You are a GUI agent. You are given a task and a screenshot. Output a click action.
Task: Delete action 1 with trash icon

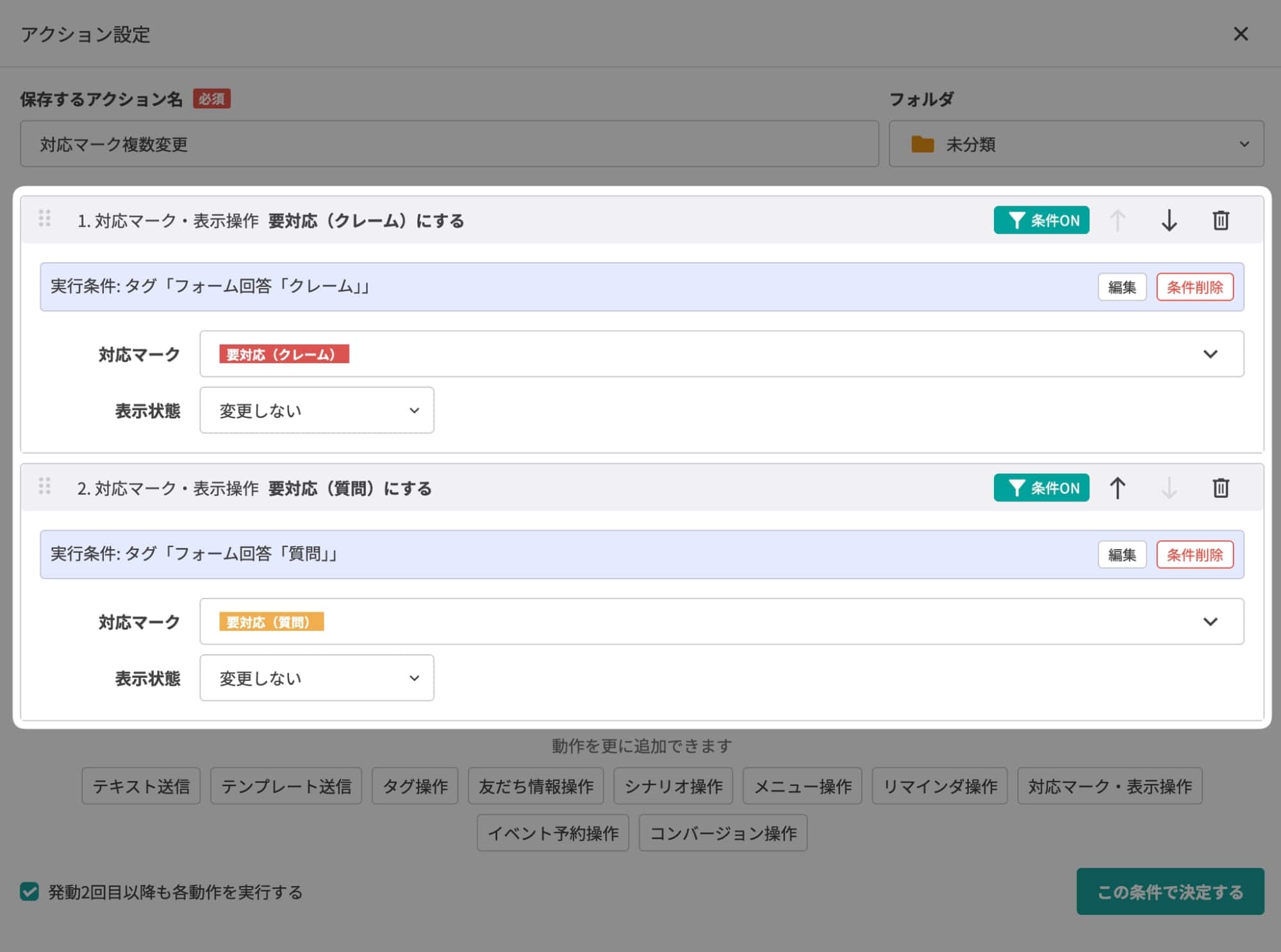pyautogui.click(x=1220, y=220)
